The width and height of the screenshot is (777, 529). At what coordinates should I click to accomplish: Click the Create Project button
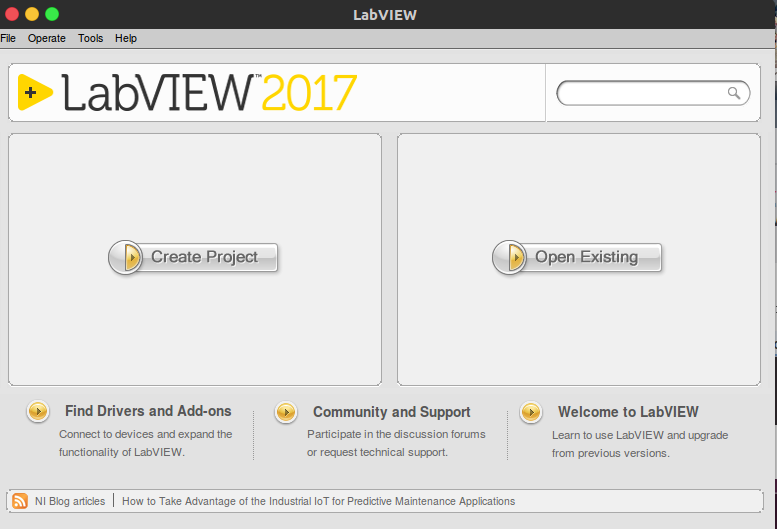click(x=193, y=257)
